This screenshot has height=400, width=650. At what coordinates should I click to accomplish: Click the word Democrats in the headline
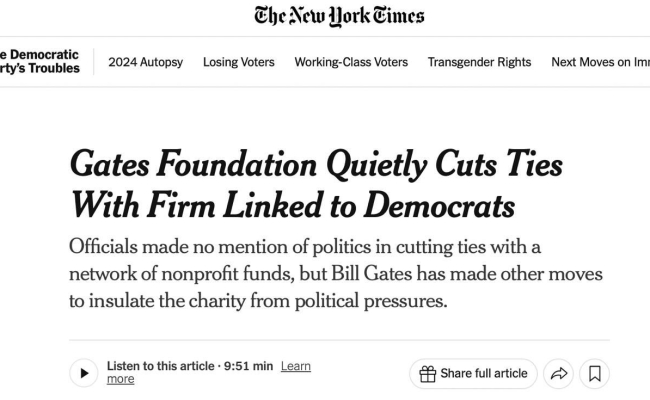tap(439, 206)
